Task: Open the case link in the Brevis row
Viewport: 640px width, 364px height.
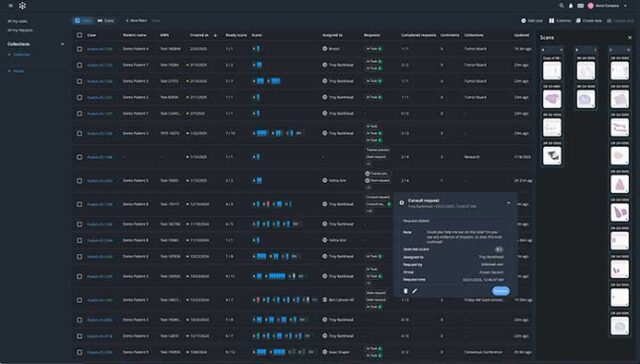Action: [x=100, y=49]
